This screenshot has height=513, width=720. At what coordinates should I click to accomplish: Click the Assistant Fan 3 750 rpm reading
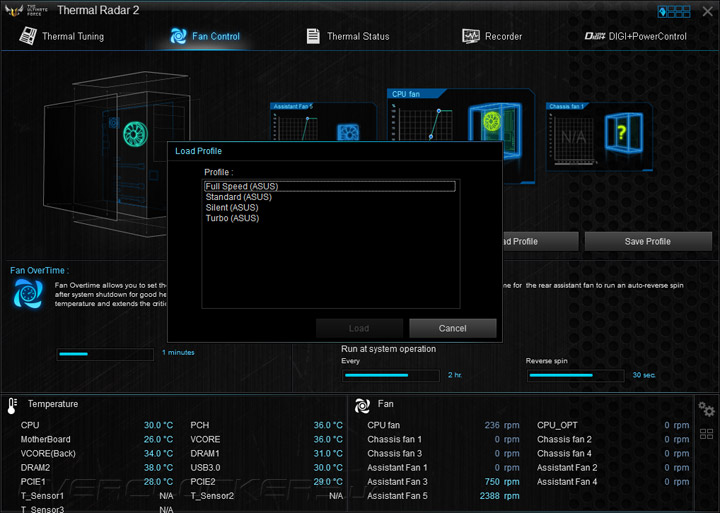coord(502,482)
